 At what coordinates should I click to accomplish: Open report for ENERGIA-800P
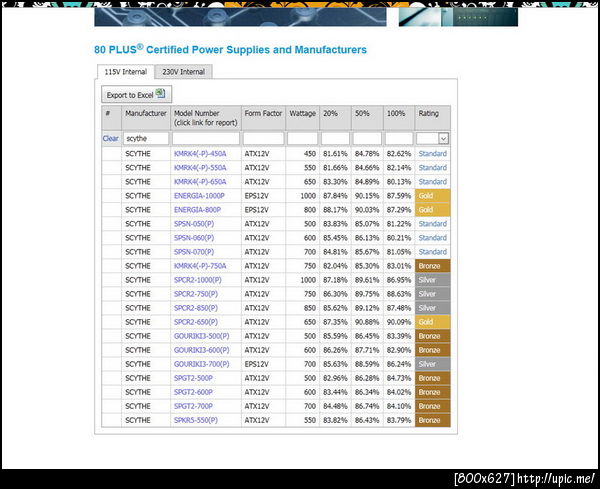point(197,210)
